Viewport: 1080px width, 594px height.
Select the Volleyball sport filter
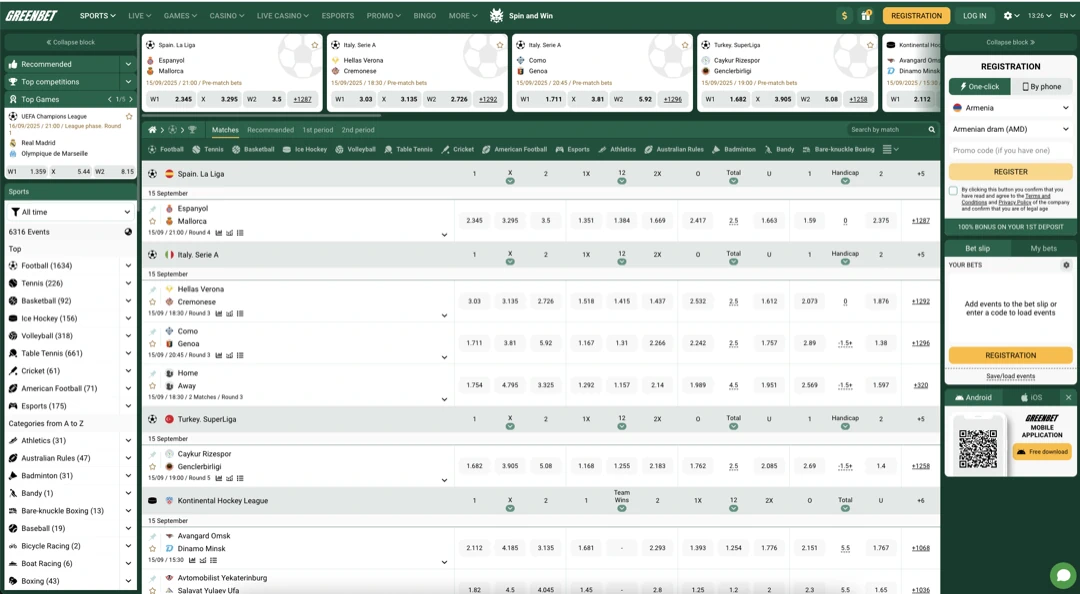[356, 150]
